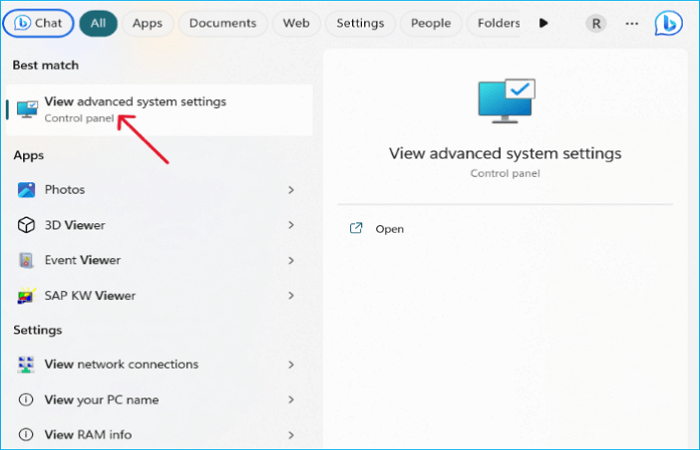Expand the 3D Viewer result chevron
This screenshot has width=700, height=450.
291,225
